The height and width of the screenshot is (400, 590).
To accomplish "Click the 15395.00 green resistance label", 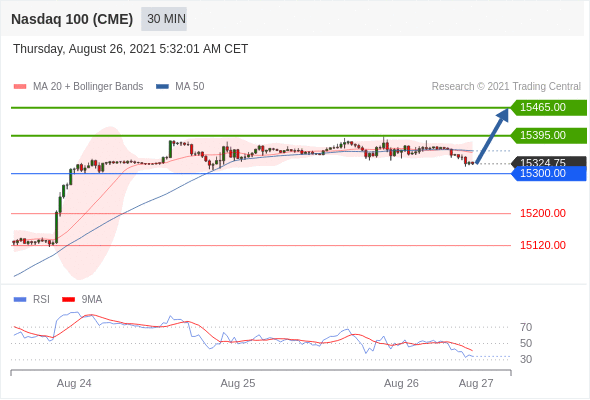I will 549,135.
